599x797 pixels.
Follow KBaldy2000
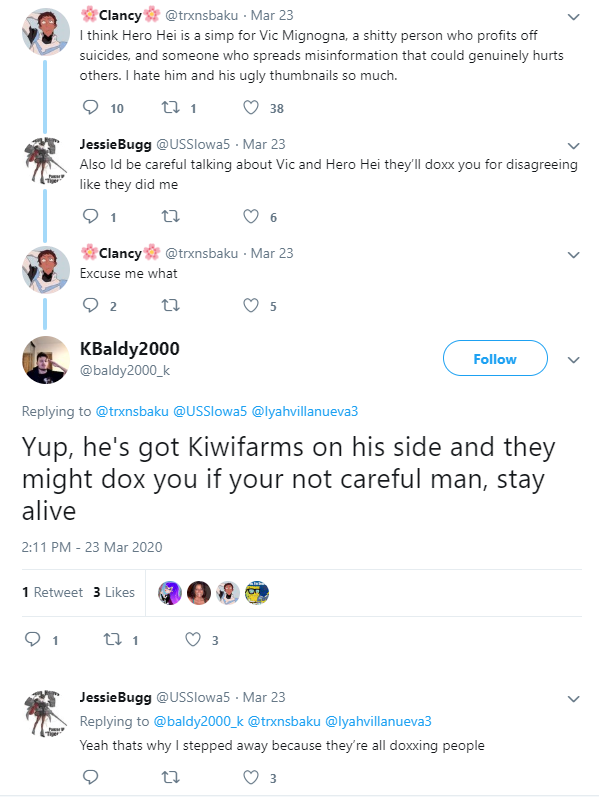[x=495, y=358]
